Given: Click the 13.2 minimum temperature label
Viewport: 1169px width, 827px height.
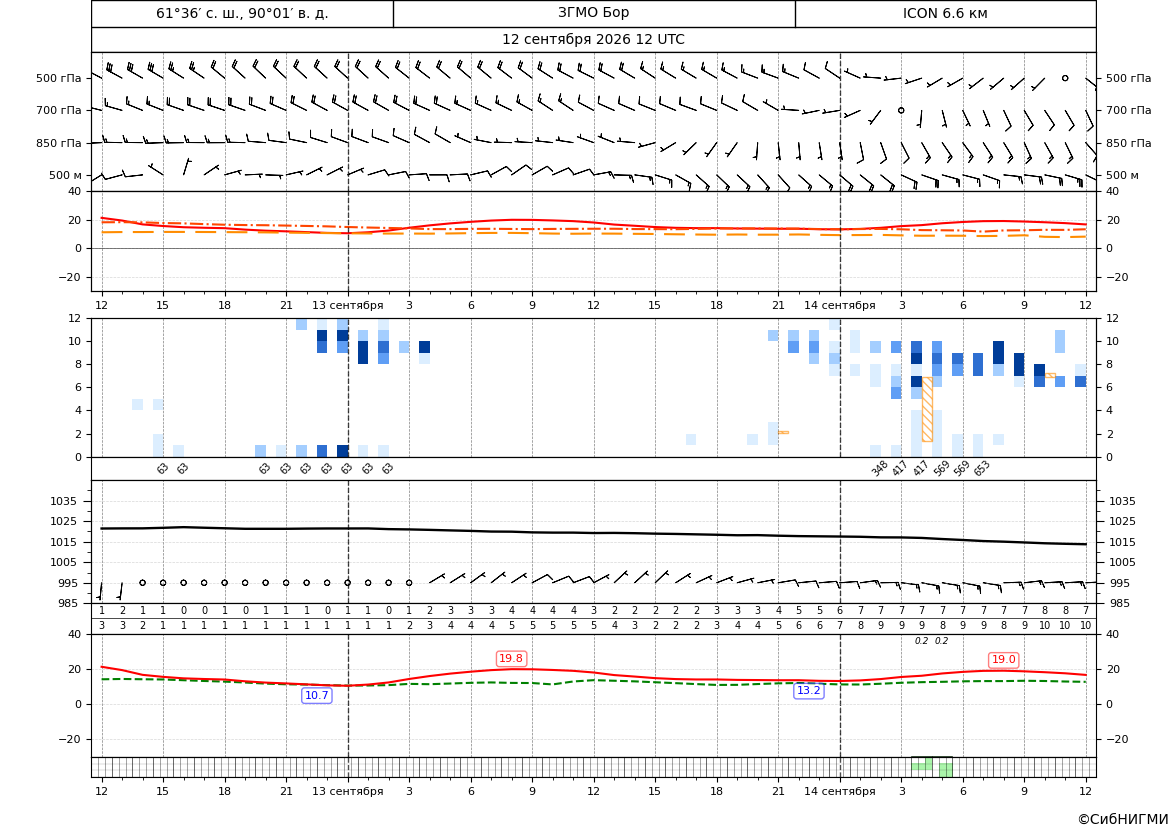Looking at the screenshot, I should [808, 691].
